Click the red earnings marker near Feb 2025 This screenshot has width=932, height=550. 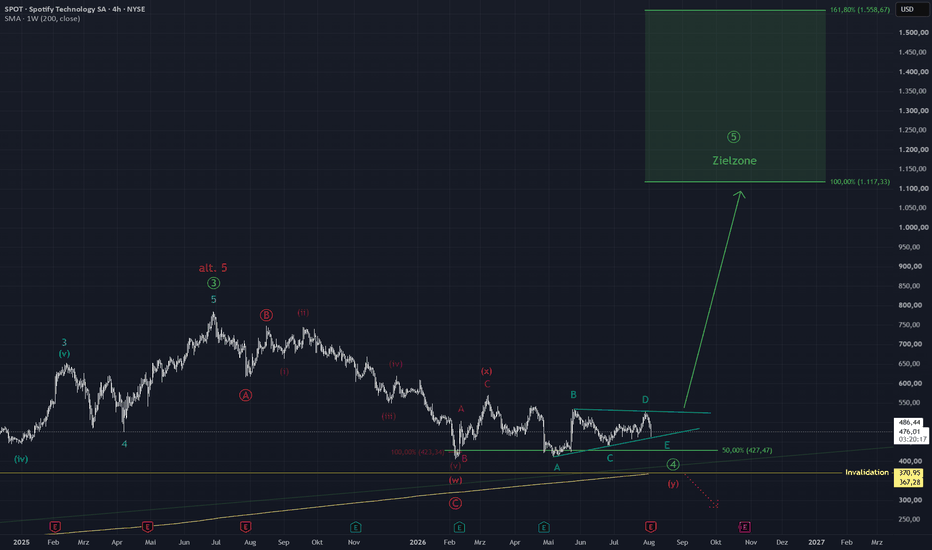(x=55, y=527)
